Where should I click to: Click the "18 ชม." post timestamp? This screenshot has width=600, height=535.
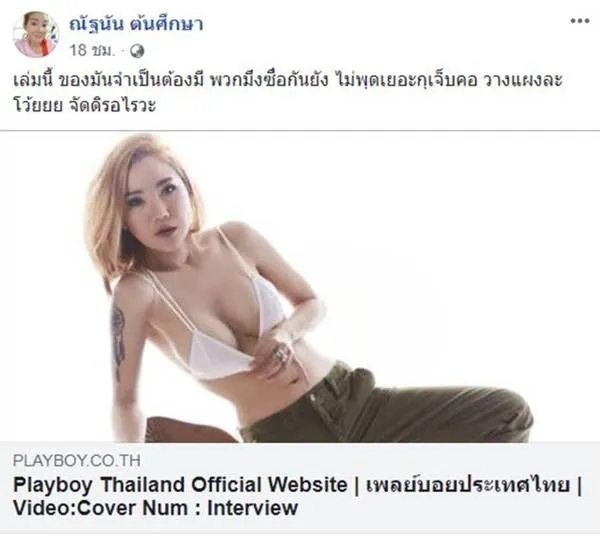click(92, 50)
